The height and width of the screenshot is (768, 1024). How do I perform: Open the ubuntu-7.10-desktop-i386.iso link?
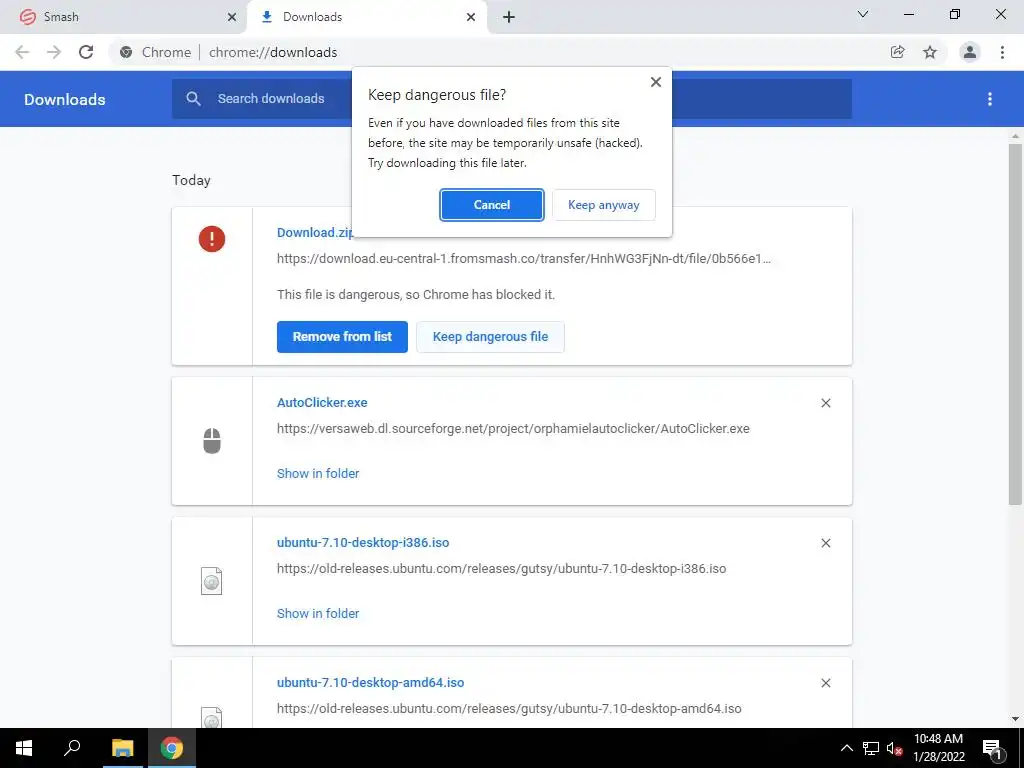(x=363, y=543)
